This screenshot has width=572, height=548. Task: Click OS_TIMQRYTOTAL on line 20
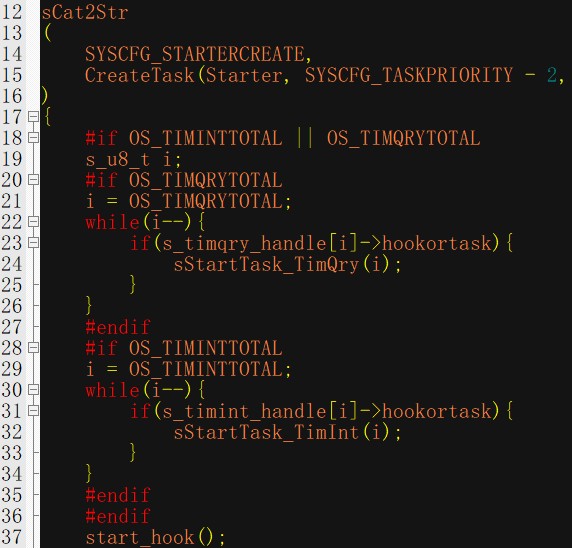(206, 180)
